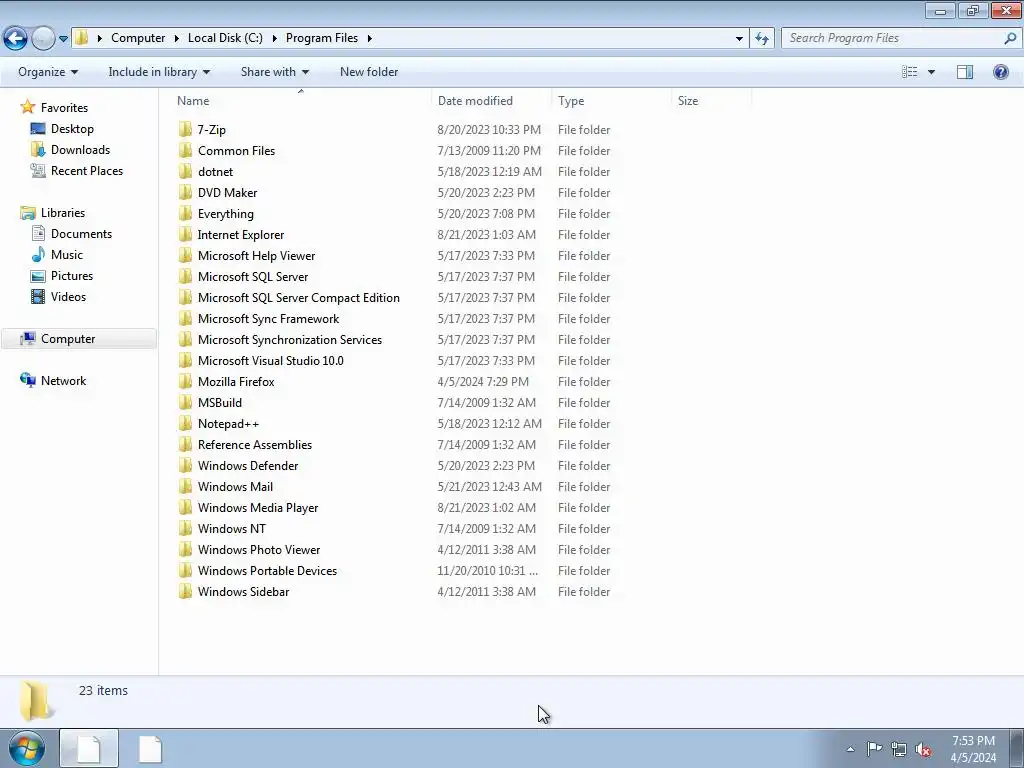Select the Everything folder icon

pyautogui.click(x=185, y=213)
